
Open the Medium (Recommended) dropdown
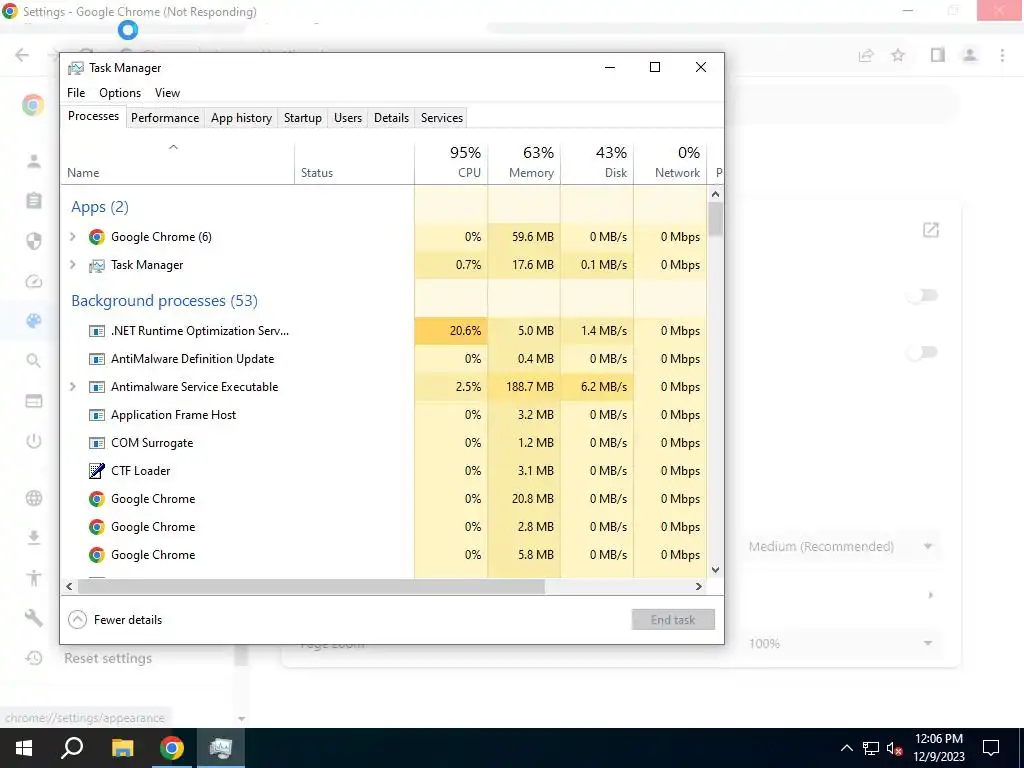coord(841,547)
